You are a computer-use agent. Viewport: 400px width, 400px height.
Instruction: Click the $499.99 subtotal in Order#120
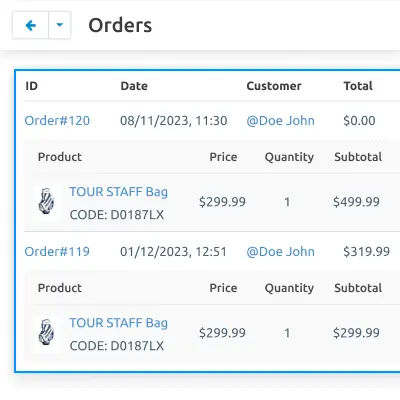click(x=356, y=202)
